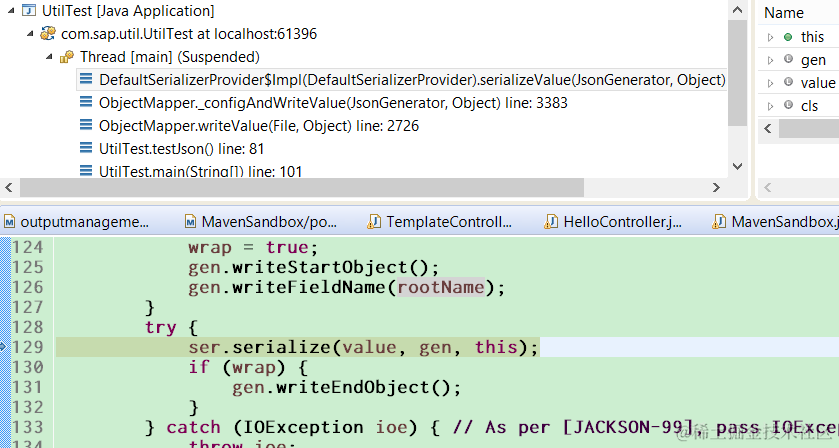Screen dimensions: 839x448
Task: Click the 'this' variable name
Action: tap(812, 37)
